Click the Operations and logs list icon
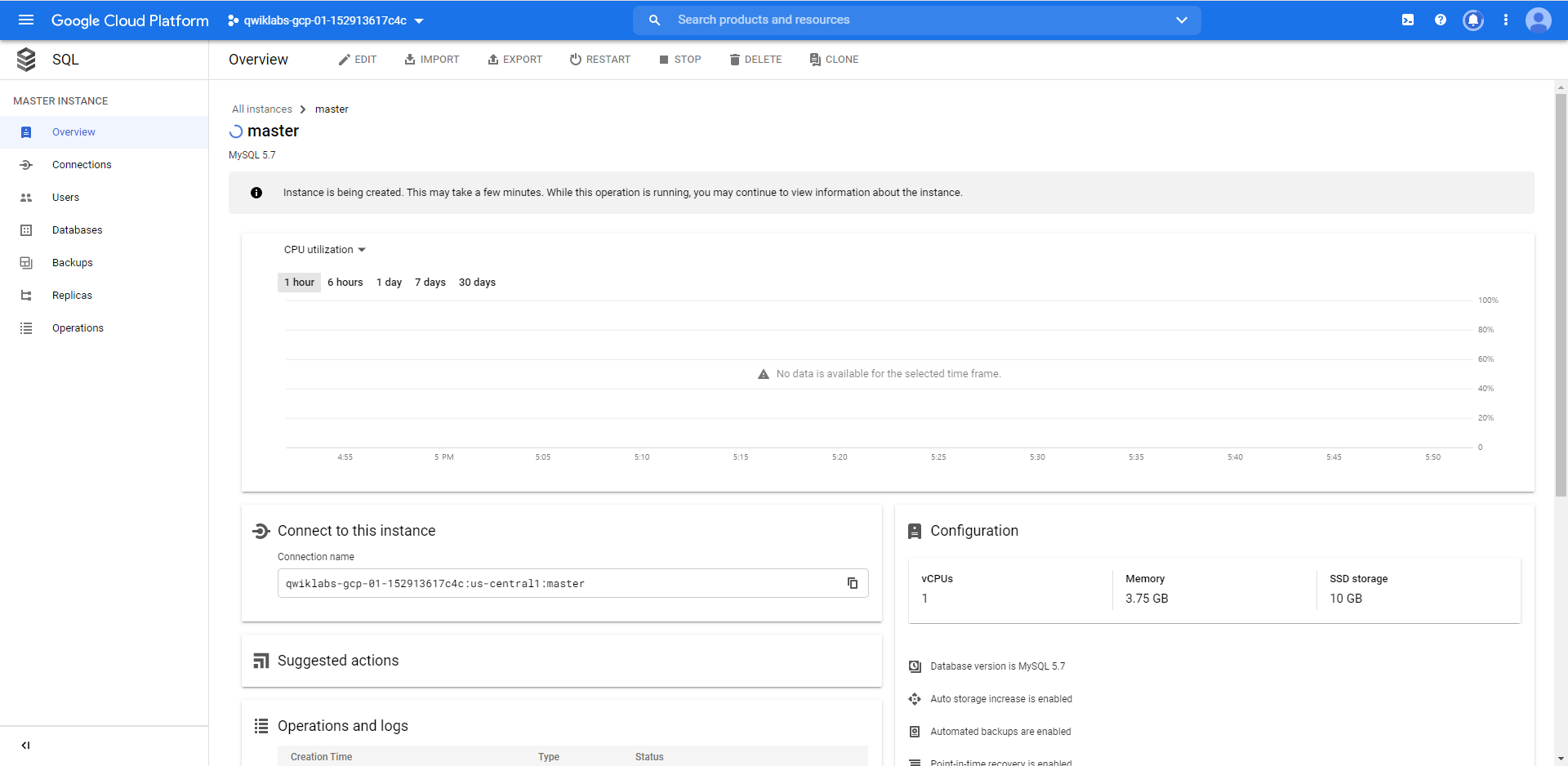Image resolution: width=1568 pixels, height=766 pixels. point(261,726)
